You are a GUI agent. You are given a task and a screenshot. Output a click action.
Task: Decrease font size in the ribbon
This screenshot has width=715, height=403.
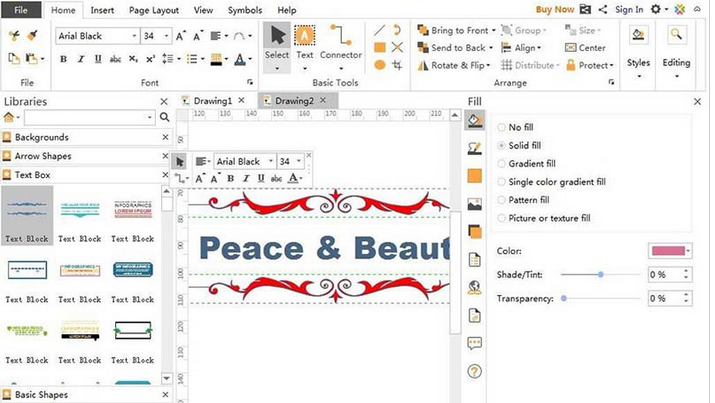point(198,36)
